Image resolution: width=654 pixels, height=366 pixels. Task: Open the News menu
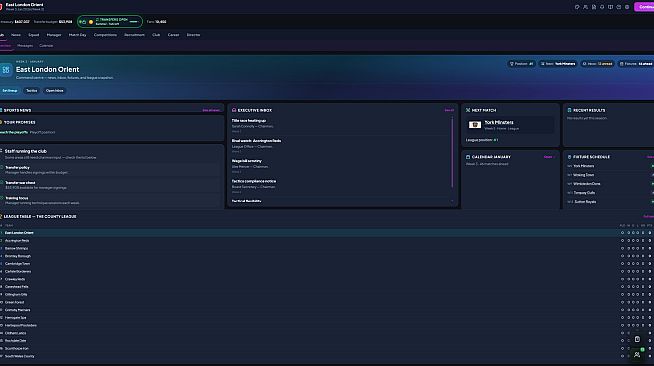click(x=16, y=35)
